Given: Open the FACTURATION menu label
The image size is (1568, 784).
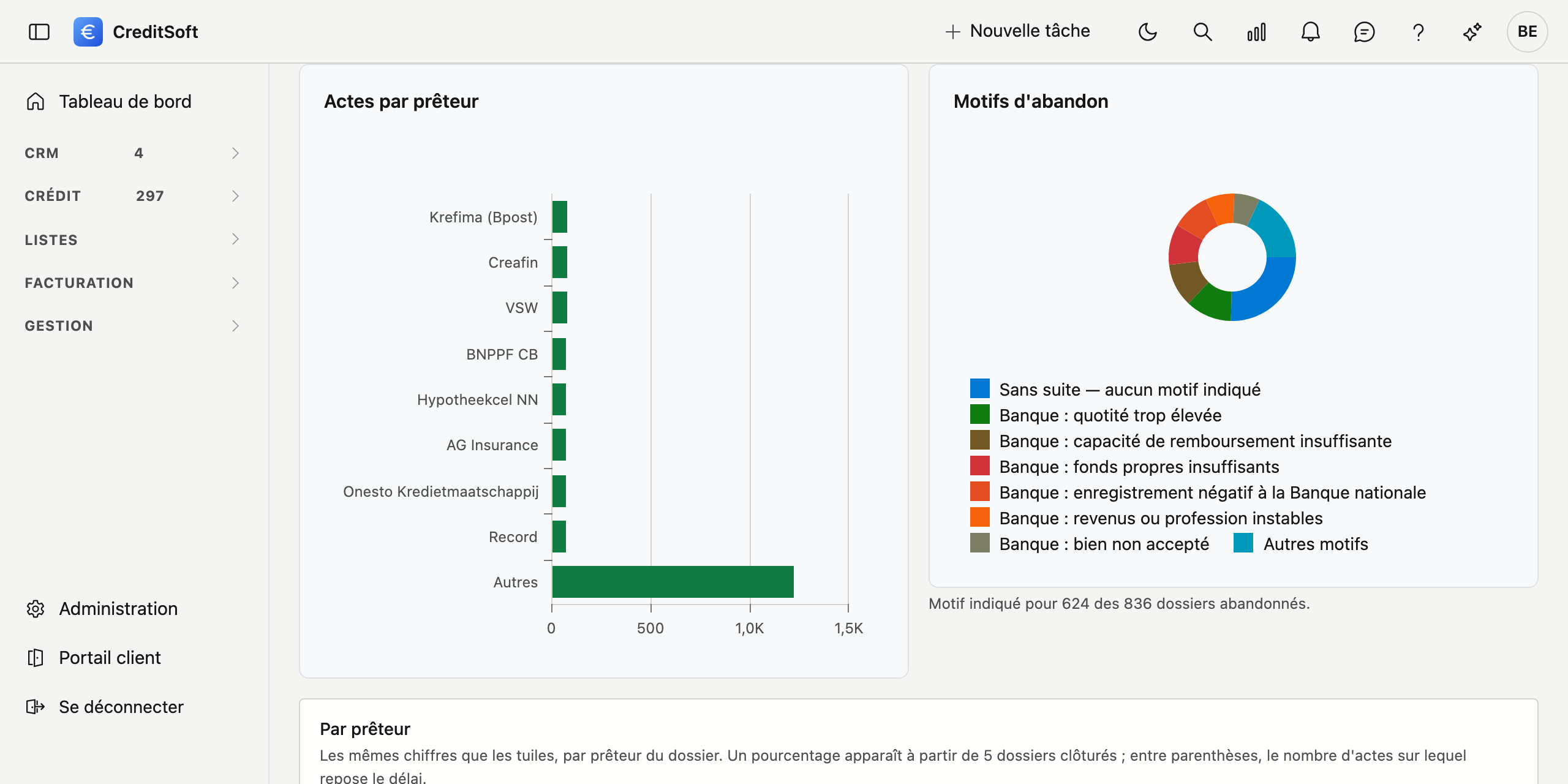Looking at the screenshot, I should click(79, 283).
